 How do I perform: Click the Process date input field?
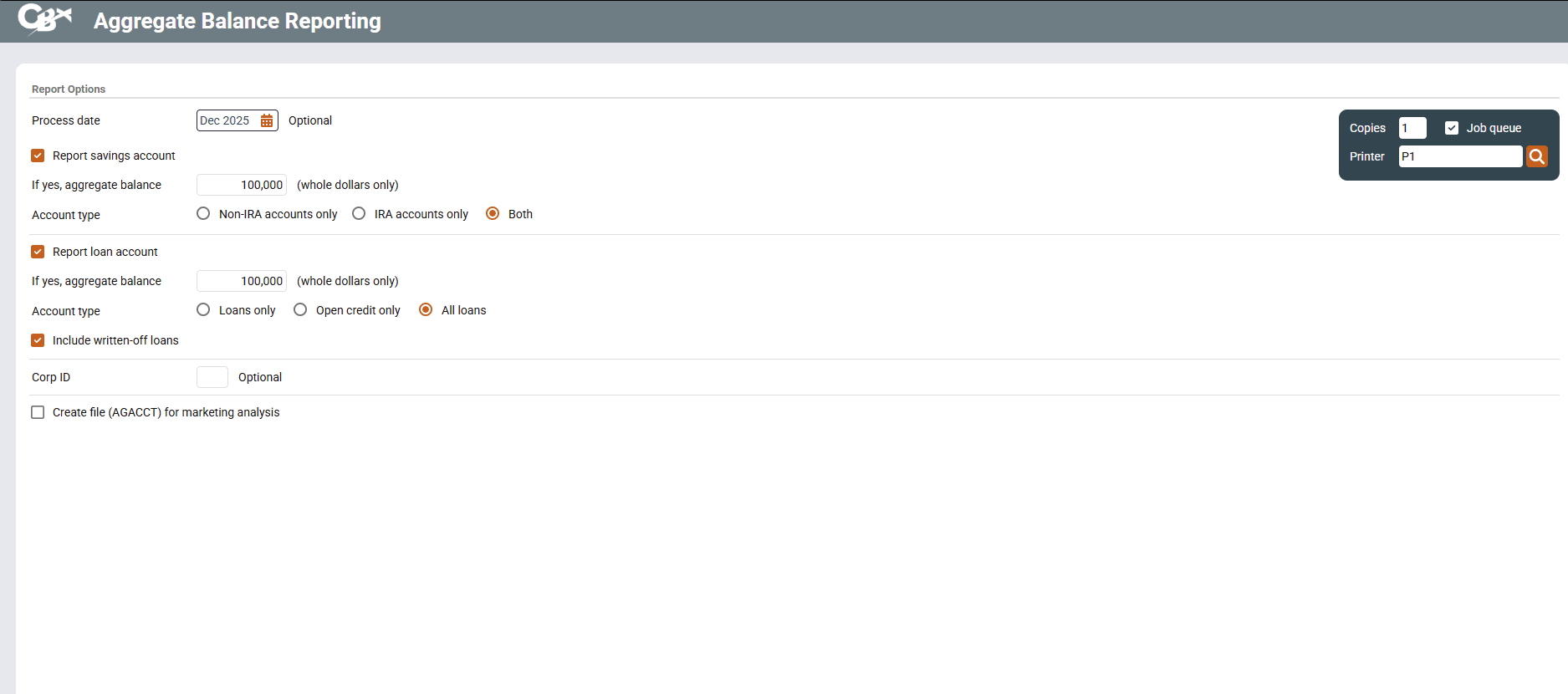click(x=227, y=120)
